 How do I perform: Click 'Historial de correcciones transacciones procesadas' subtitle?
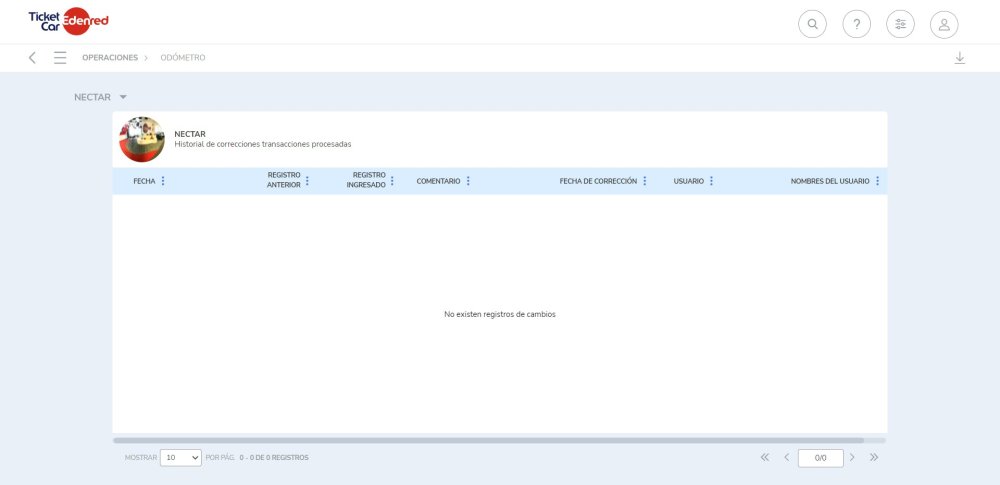pos(263,144)
